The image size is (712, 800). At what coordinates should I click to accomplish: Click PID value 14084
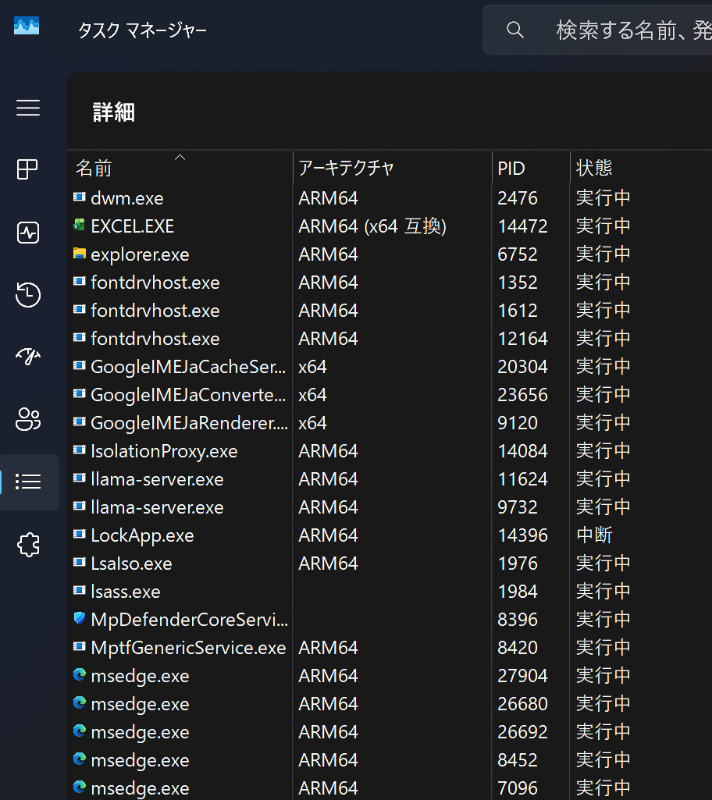[x=522, y=451]
